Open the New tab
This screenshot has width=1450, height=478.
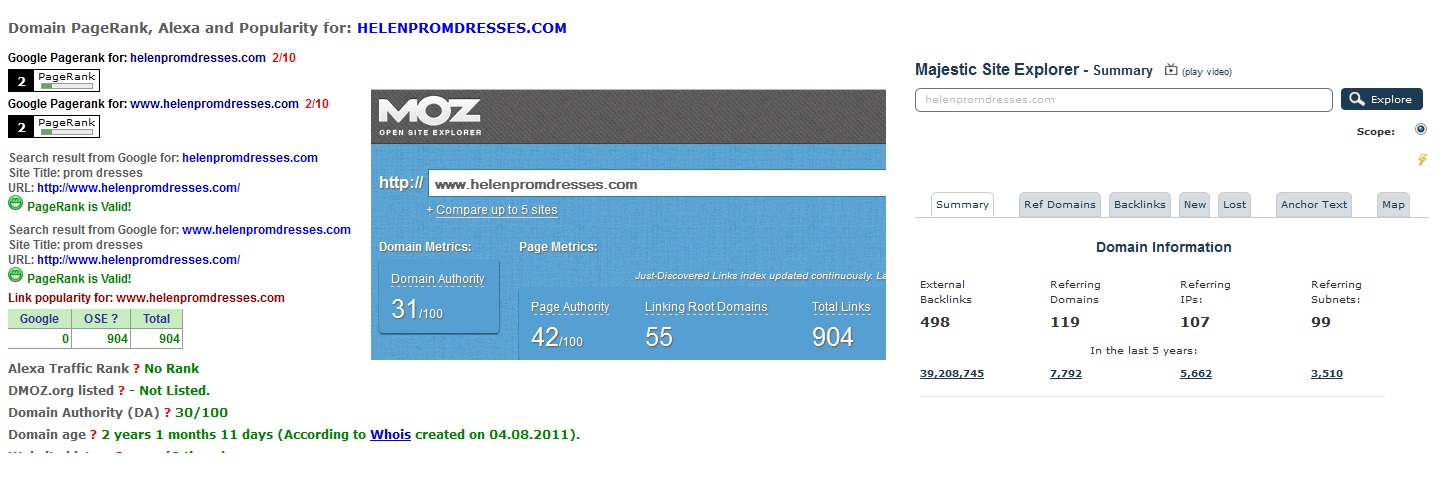pyautogui.click(x=1195, y=204)
